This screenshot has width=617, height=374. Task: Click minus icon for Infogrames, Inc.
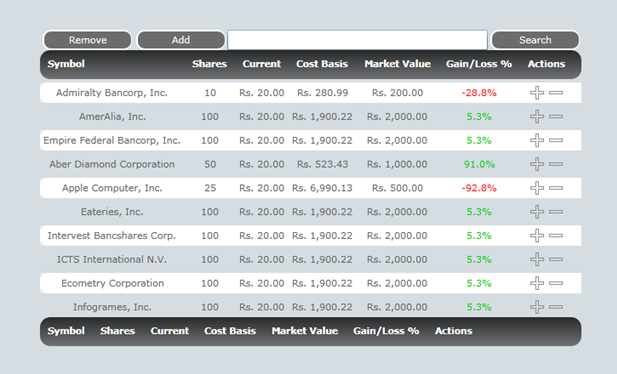pyautogui.click(x=556, y=307)
